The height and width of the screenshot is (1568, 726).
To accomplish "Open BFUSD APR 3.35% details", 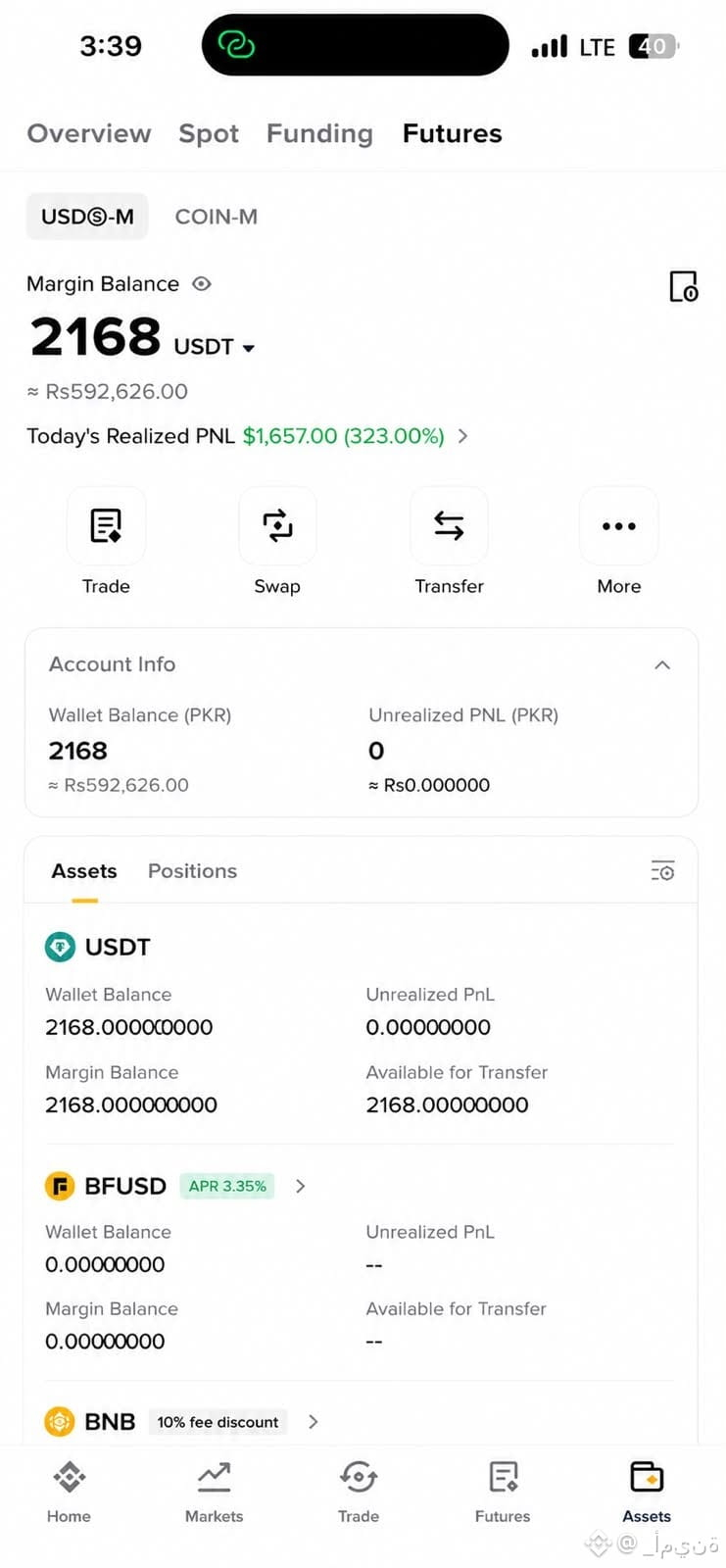I will coord(227,1186).
